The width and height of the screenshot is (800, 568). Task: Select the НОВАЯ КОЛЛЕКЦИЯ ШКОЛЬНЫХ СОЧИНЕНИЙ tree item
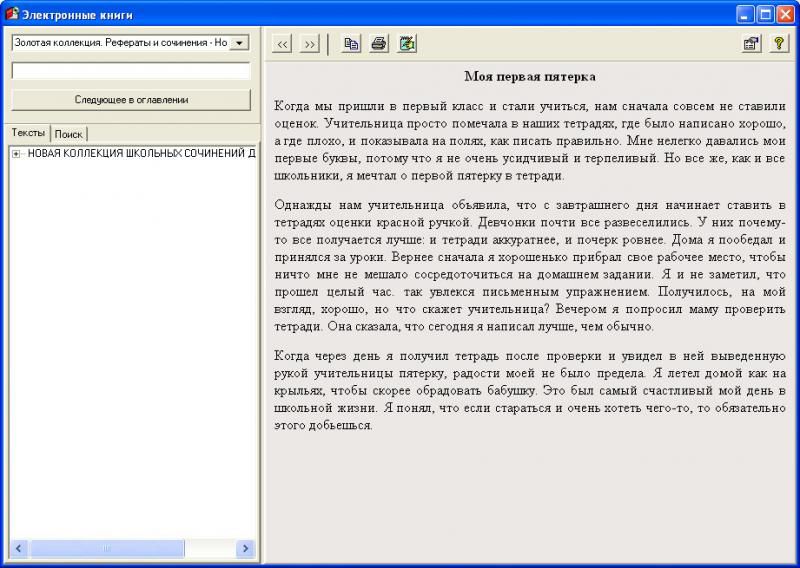[140, 153]
